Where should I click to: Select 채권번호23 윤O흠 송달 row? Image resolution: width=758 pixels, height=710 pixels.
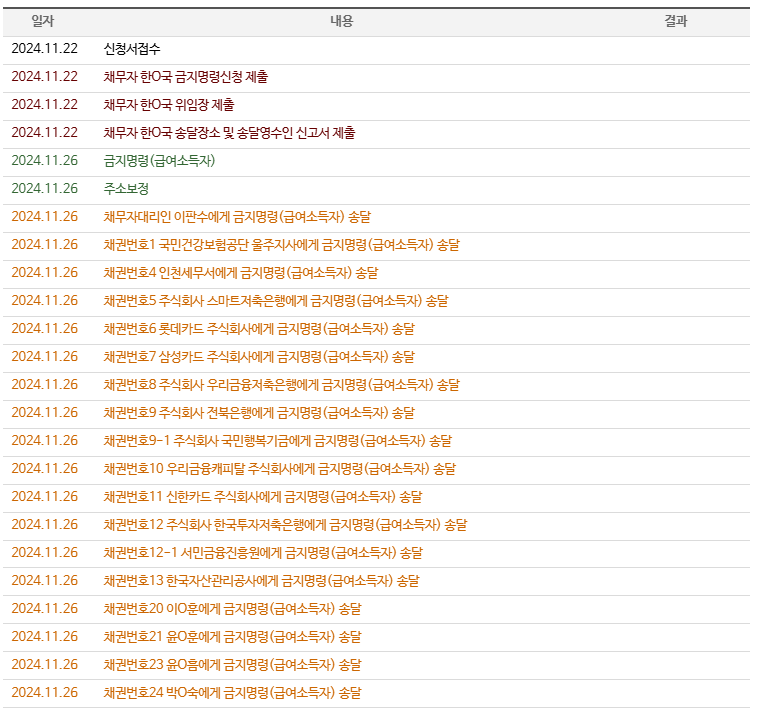tap(376, 665)
